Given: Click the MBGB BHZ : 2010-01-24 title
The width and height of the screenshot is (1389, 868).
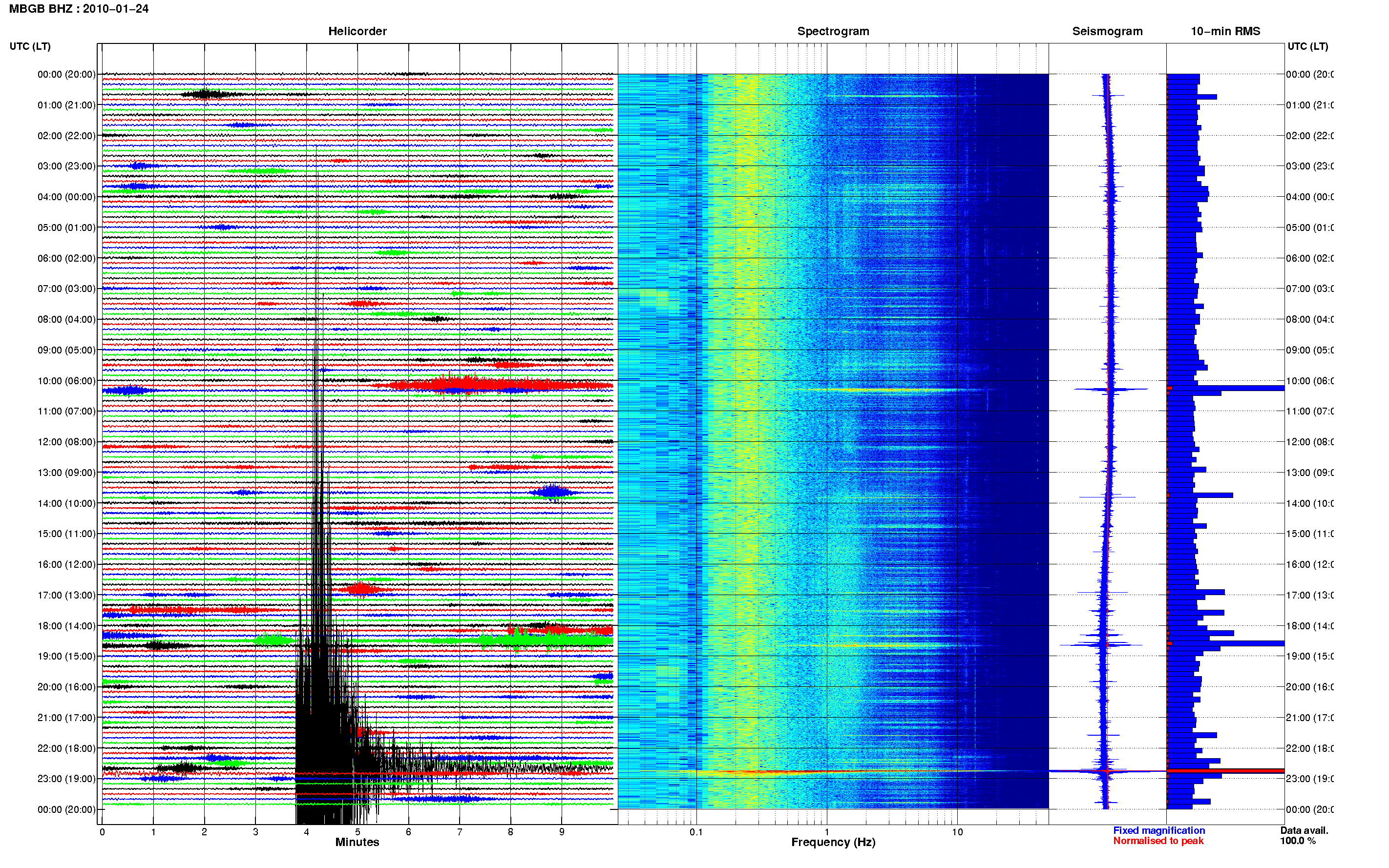Looking at the screenshot, I should click(79, 9).
